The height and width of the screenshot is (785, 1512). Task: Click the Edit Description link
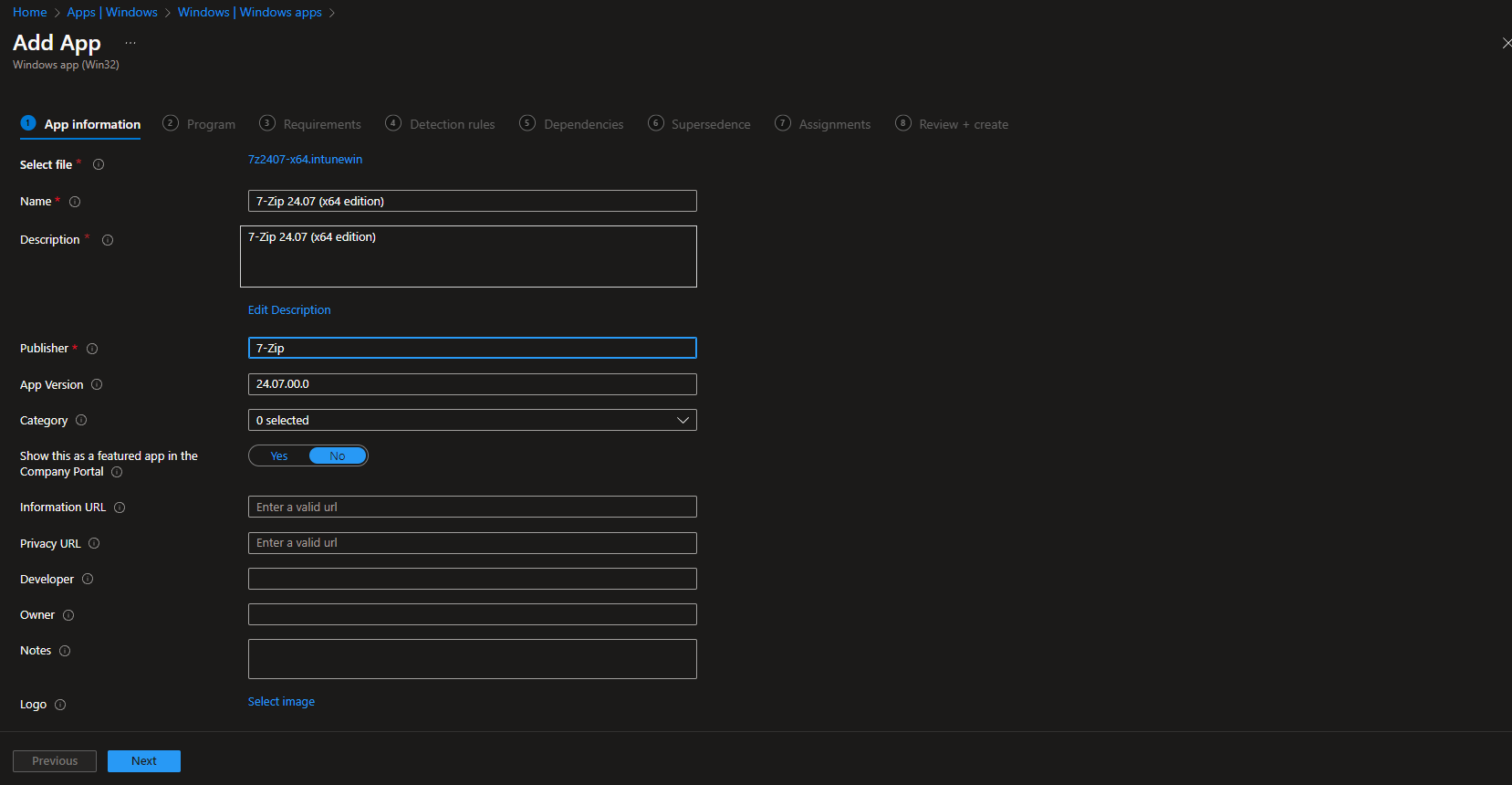click(289, 310)
